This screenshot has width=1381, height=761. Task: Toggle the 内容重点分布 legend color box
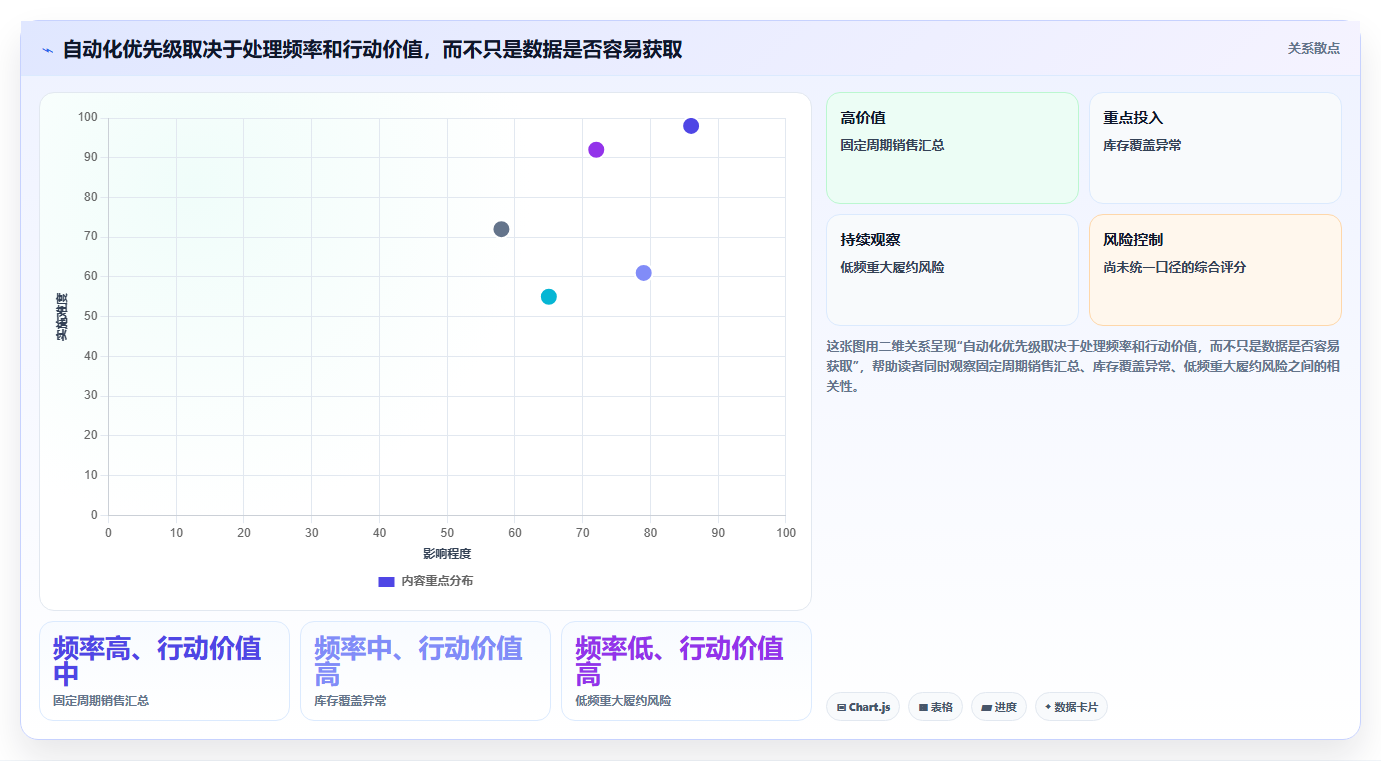coord(386,581)
